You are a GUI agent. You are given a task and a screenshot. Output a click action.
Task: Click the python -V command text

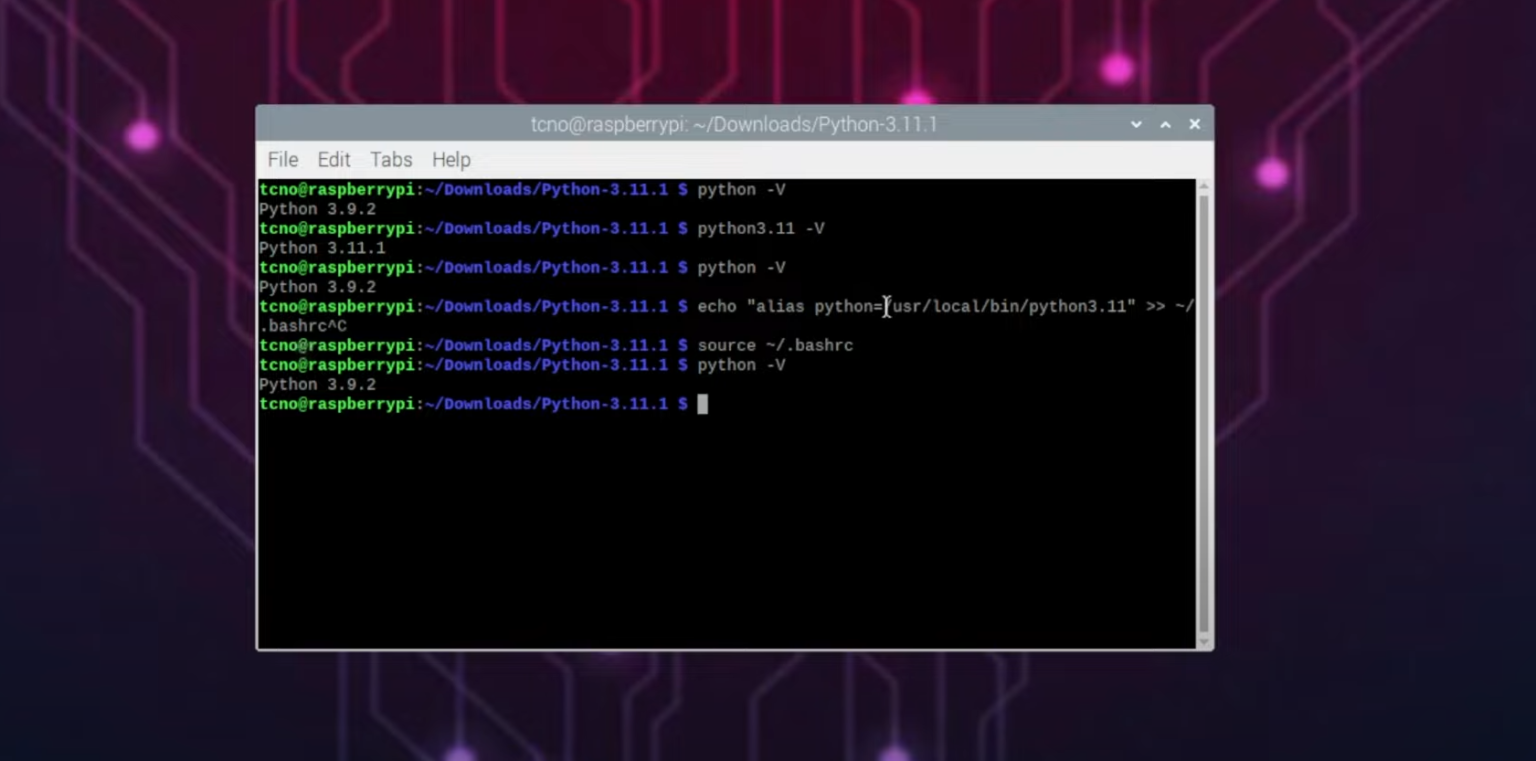click(x=741, y=189)
